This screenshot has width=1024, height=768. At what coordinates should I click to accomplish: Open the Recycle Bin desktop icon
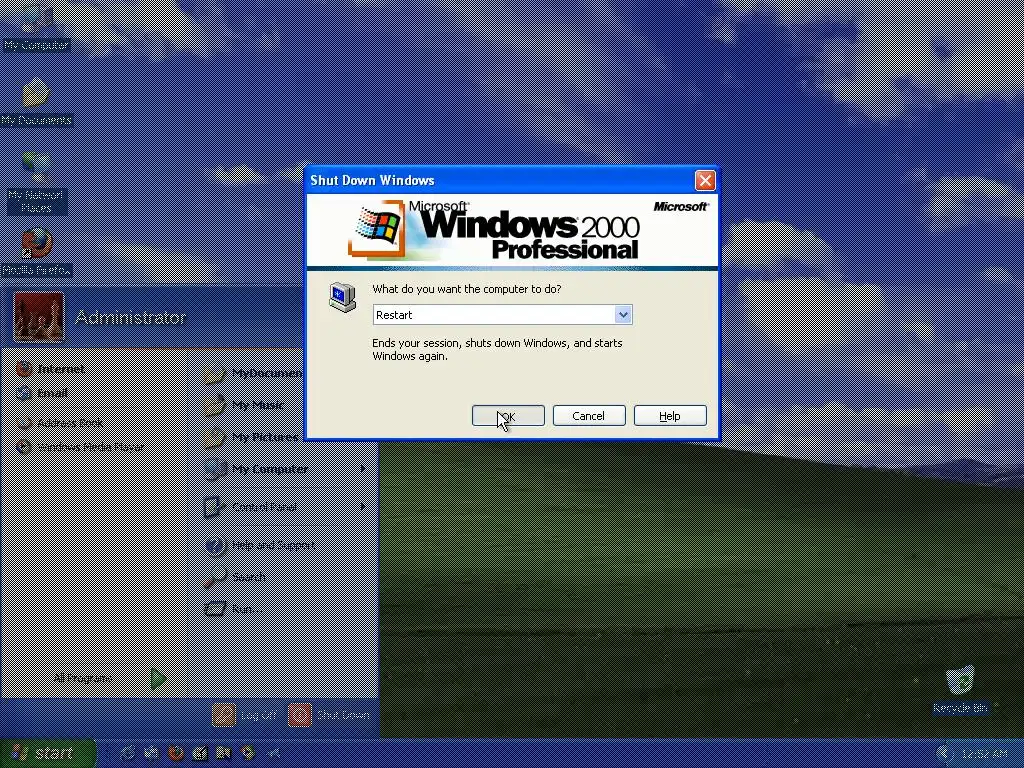pos(960,690)
